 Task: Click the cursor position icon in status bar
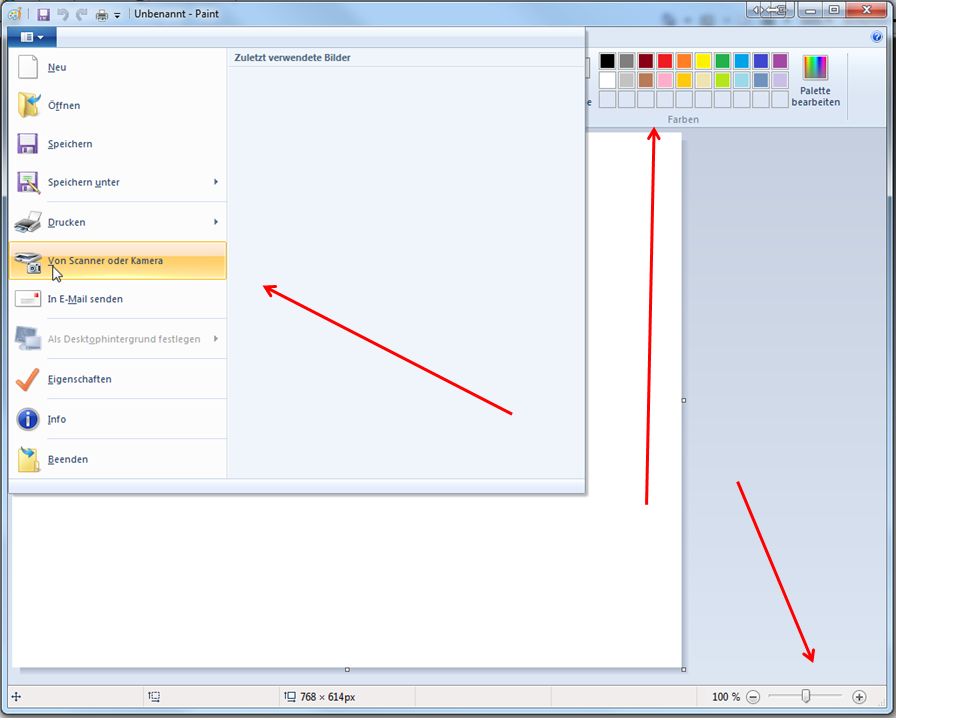coord(17,697)
